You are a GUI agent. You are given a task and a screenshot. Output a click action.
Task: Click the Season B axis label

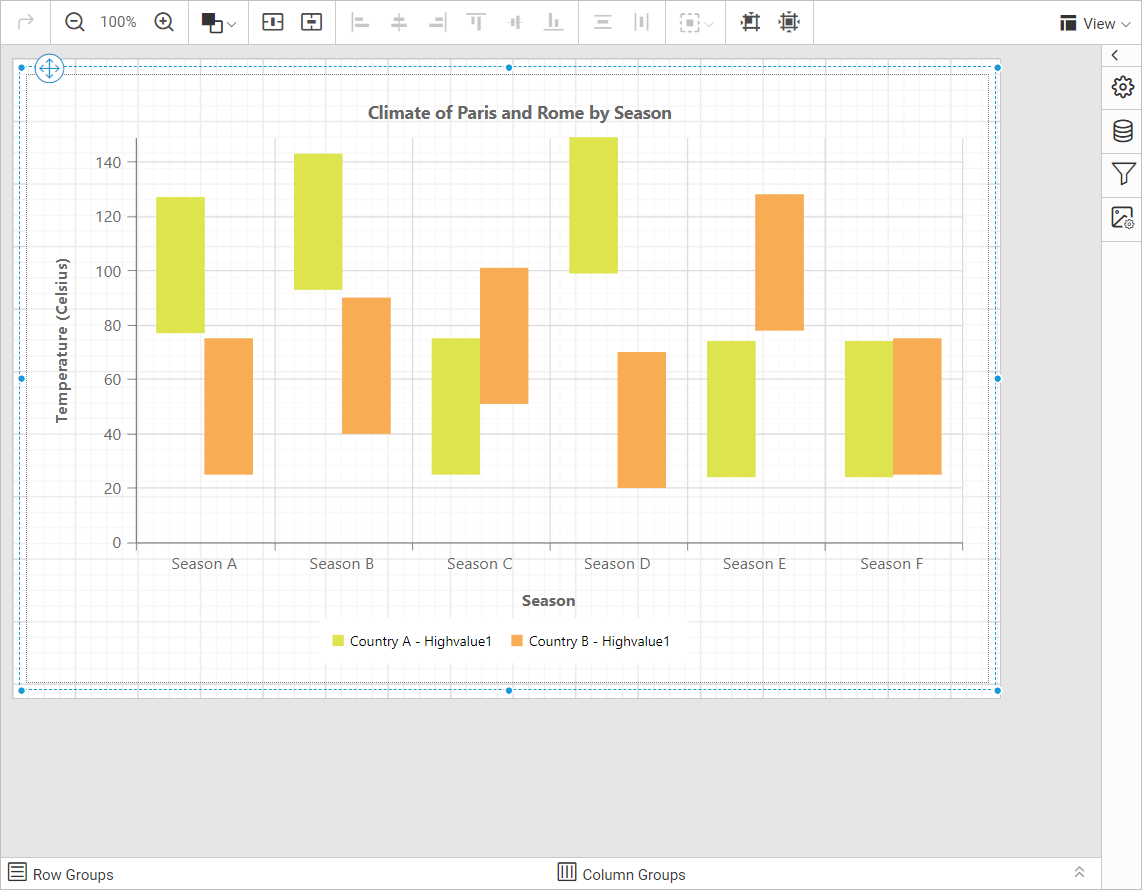pyautogui.click(x=342, y=564)
